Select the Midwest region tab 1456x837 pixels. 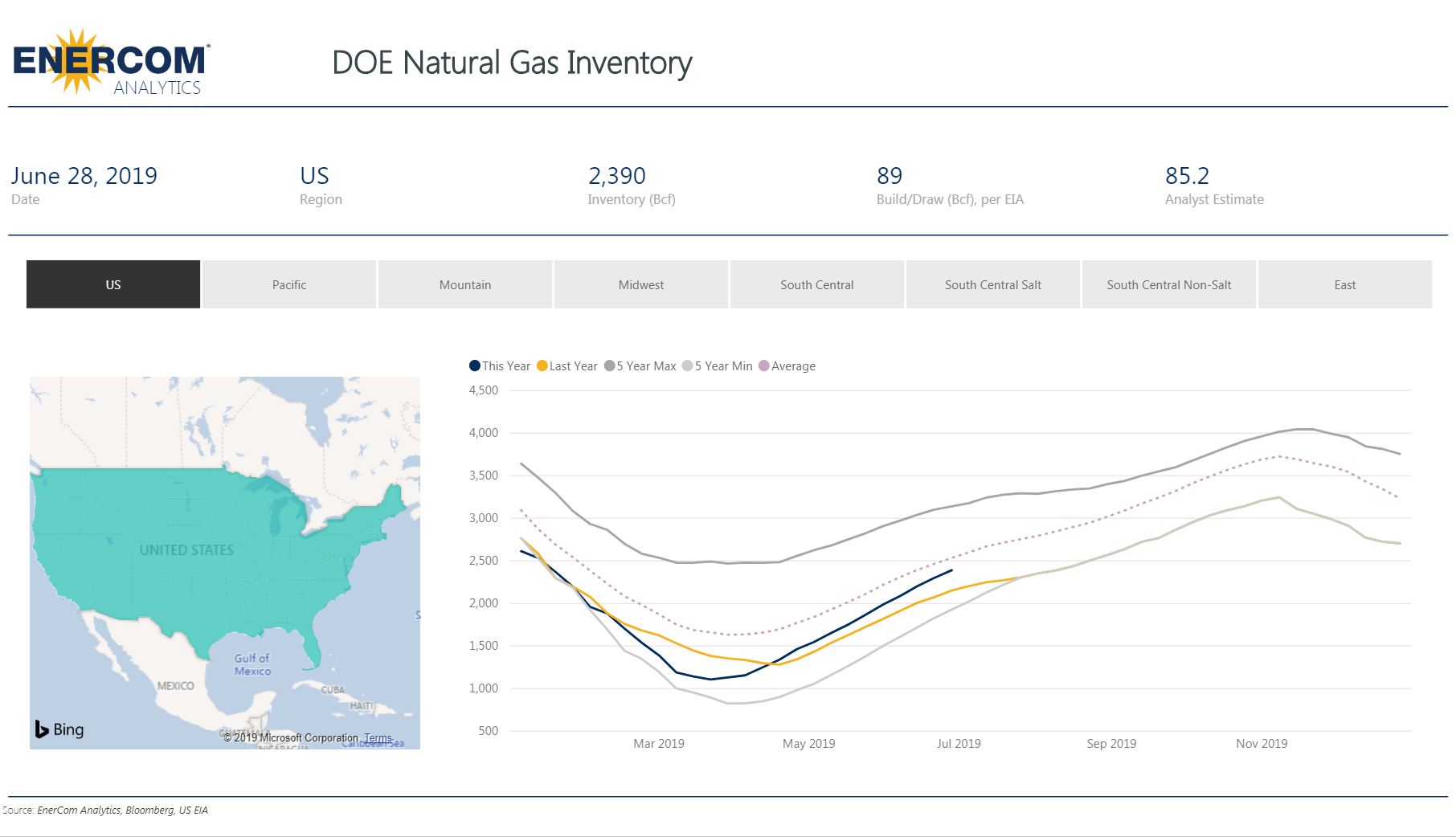641,284
